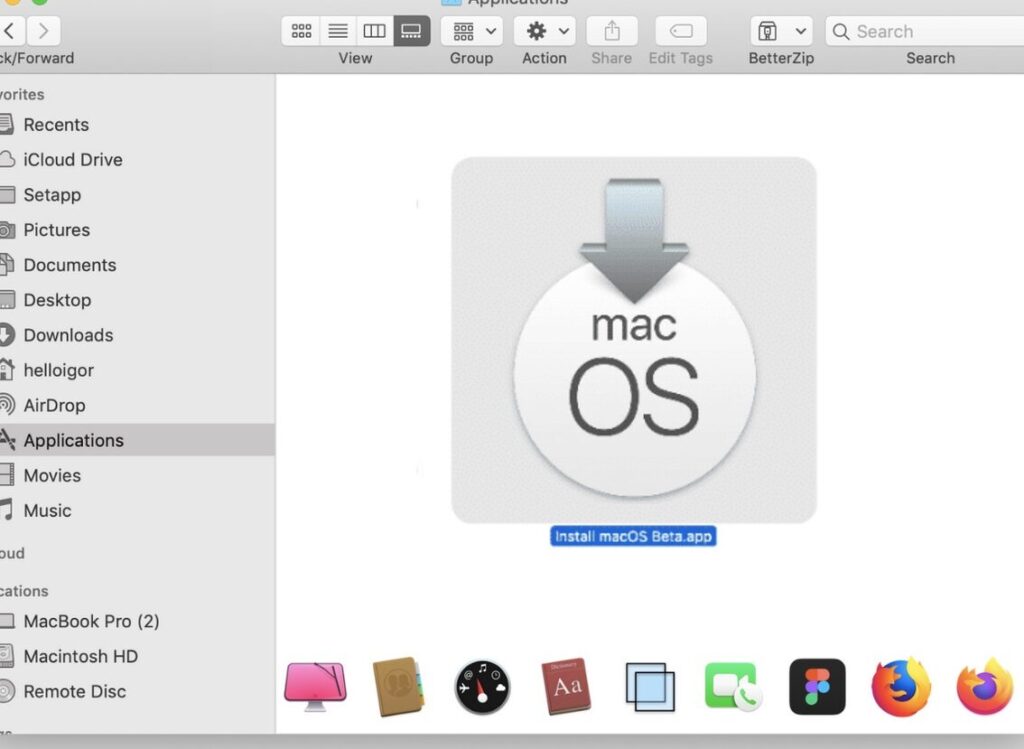Open the Group dropdown
The height and width of the screenshot is (749, 1024).
tap(472, 31)
